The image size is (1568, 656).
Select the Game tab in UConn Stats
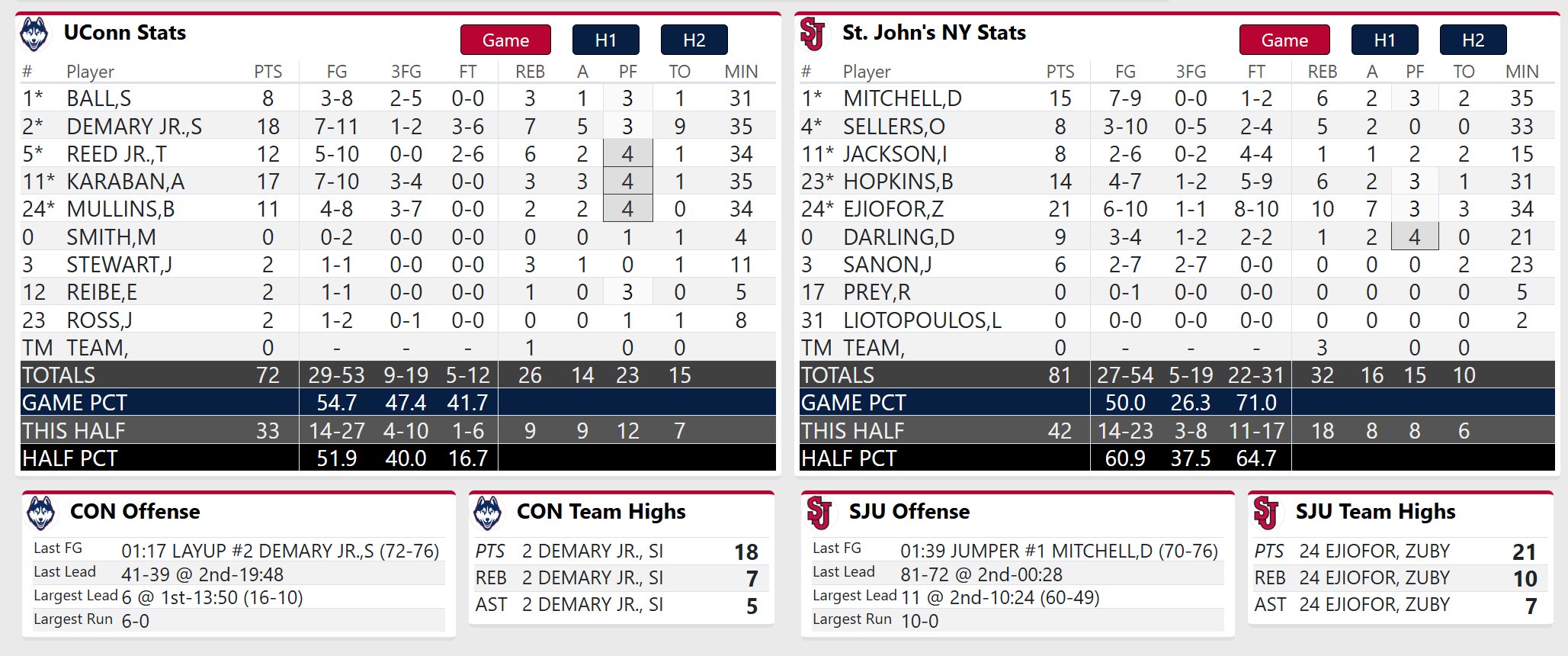pyautogui.click(x=505, y=40)
